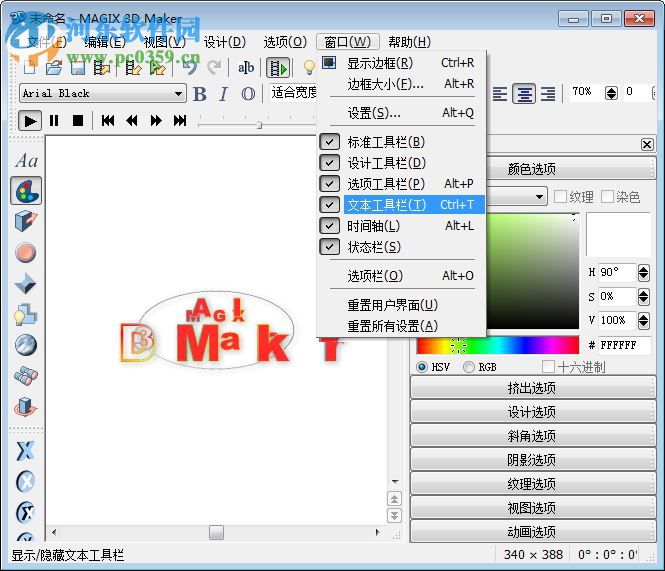665x571 pixels.
Task: Pause the animation
Action: pyautogui.click(x=54, y=121)
